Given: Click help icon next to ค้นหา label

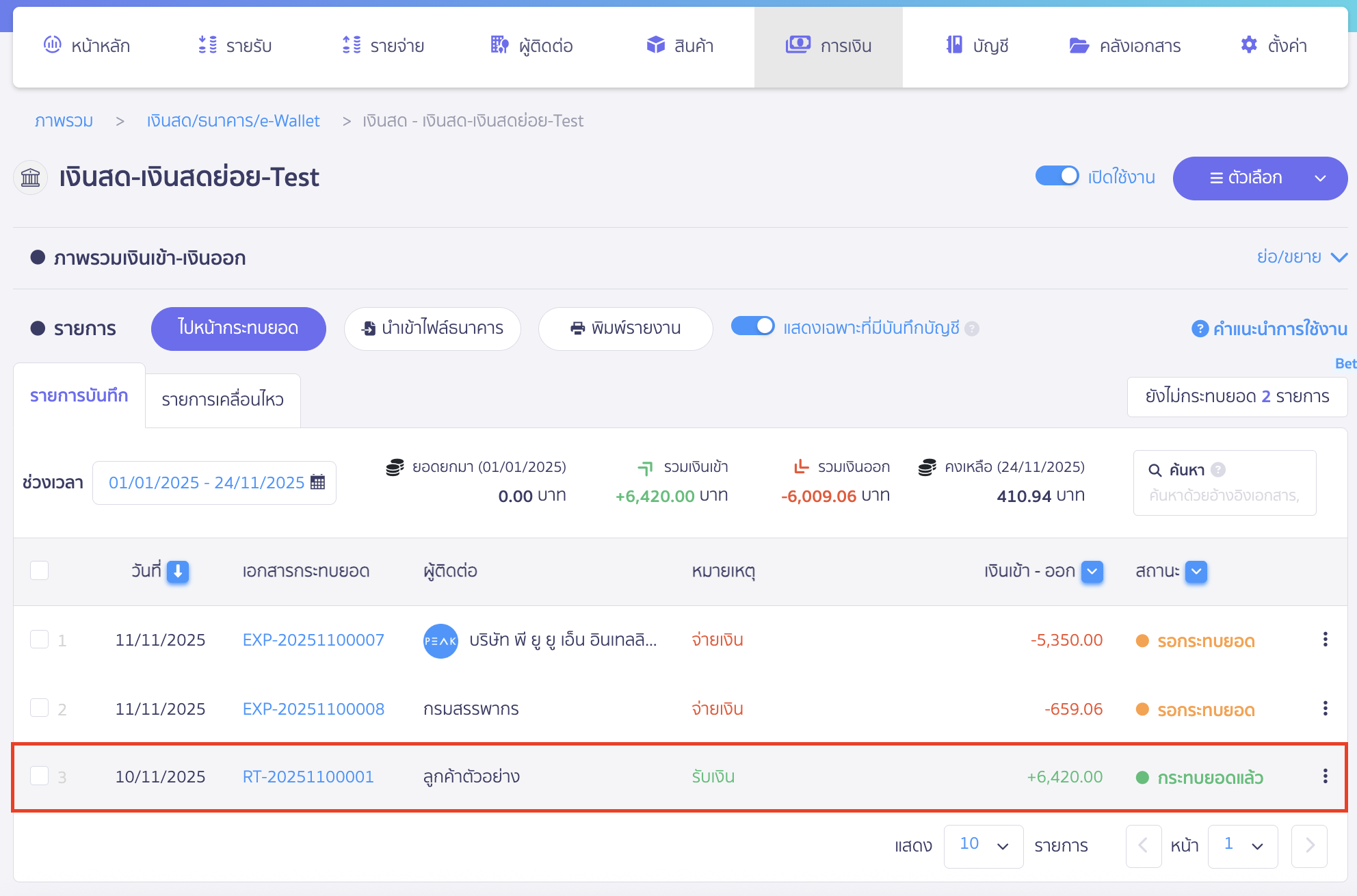Looking at the screenshot, I should click(x=1217, y=470).
